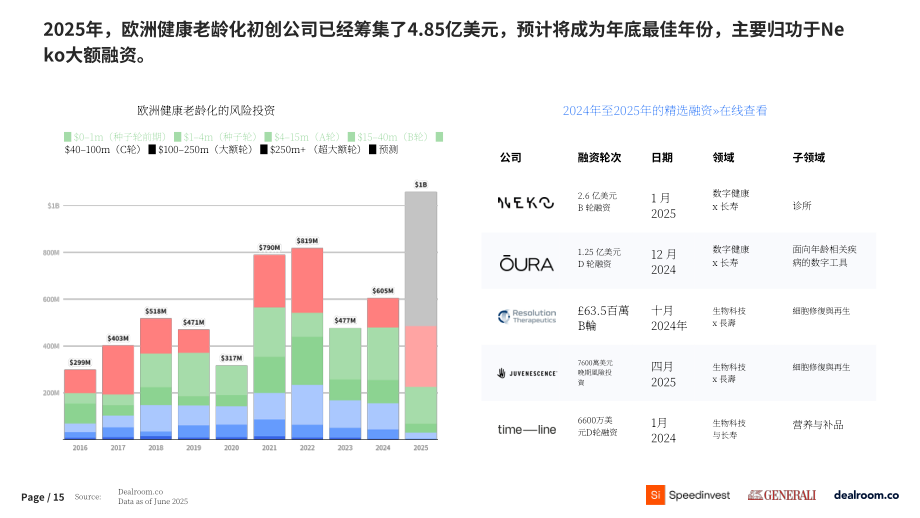The height and width of the screenshot is (518, 920).
Task: Click the Data as of June 2025 note
Action: pos(153,501)
